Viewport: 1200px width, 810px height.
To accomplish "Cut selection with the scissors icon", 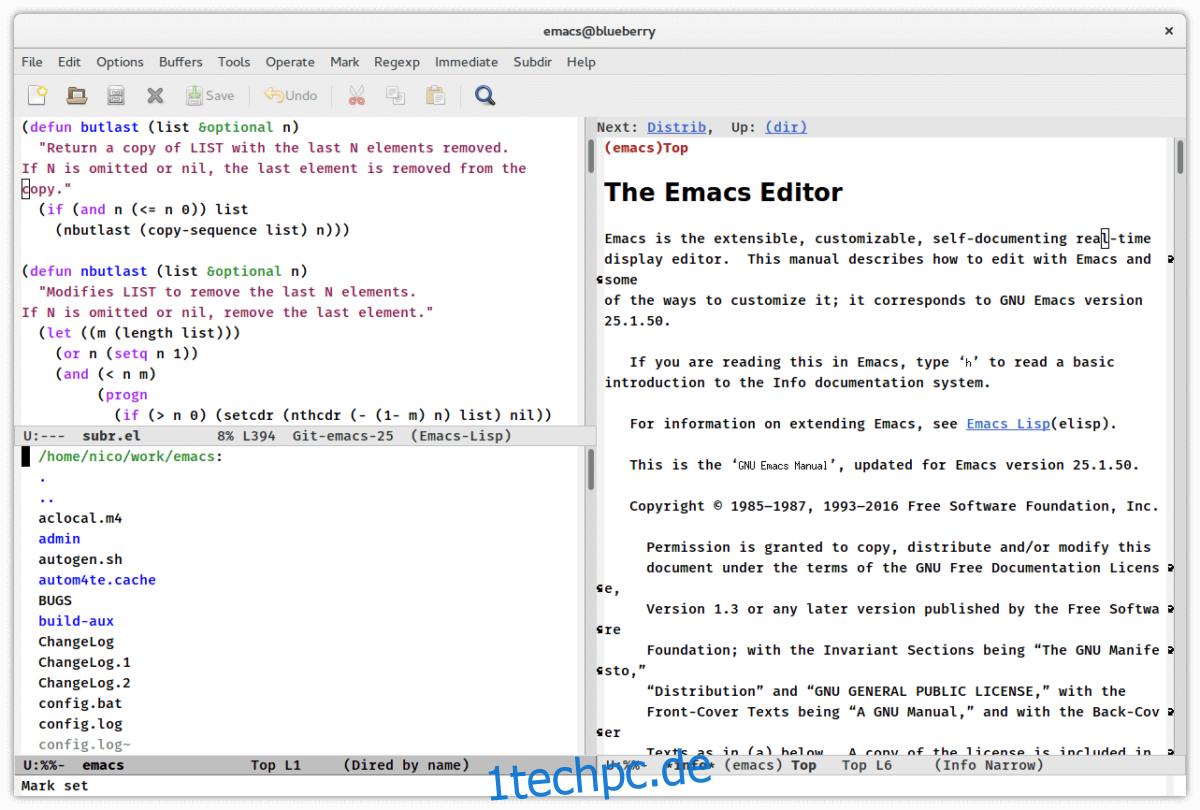I will (356, 96).
